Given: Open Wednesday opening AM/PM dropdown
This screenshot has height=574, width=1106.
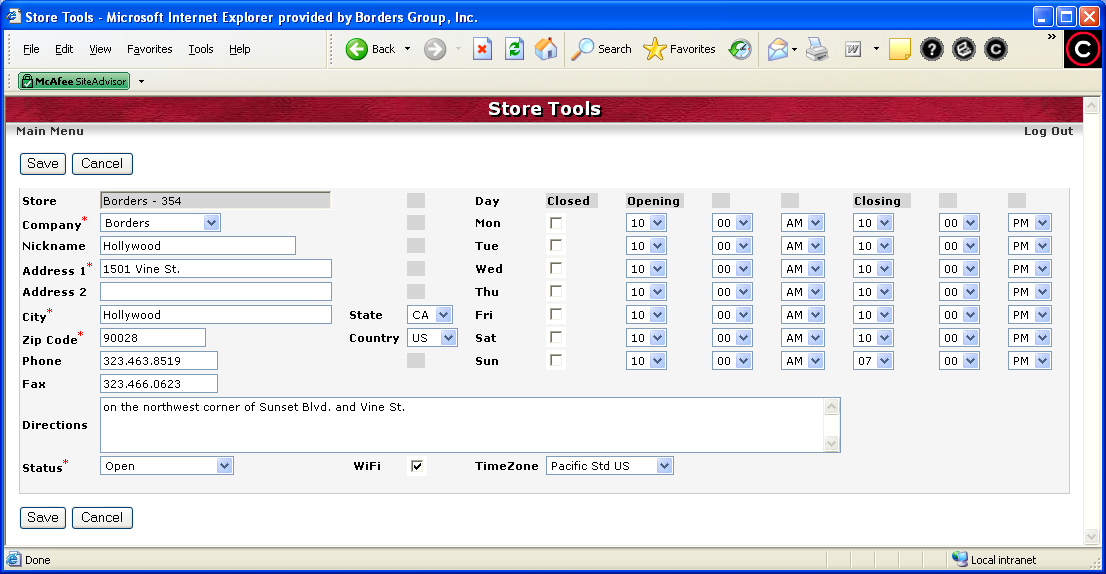Looking at the screenshot, I should tap(803, 269).
